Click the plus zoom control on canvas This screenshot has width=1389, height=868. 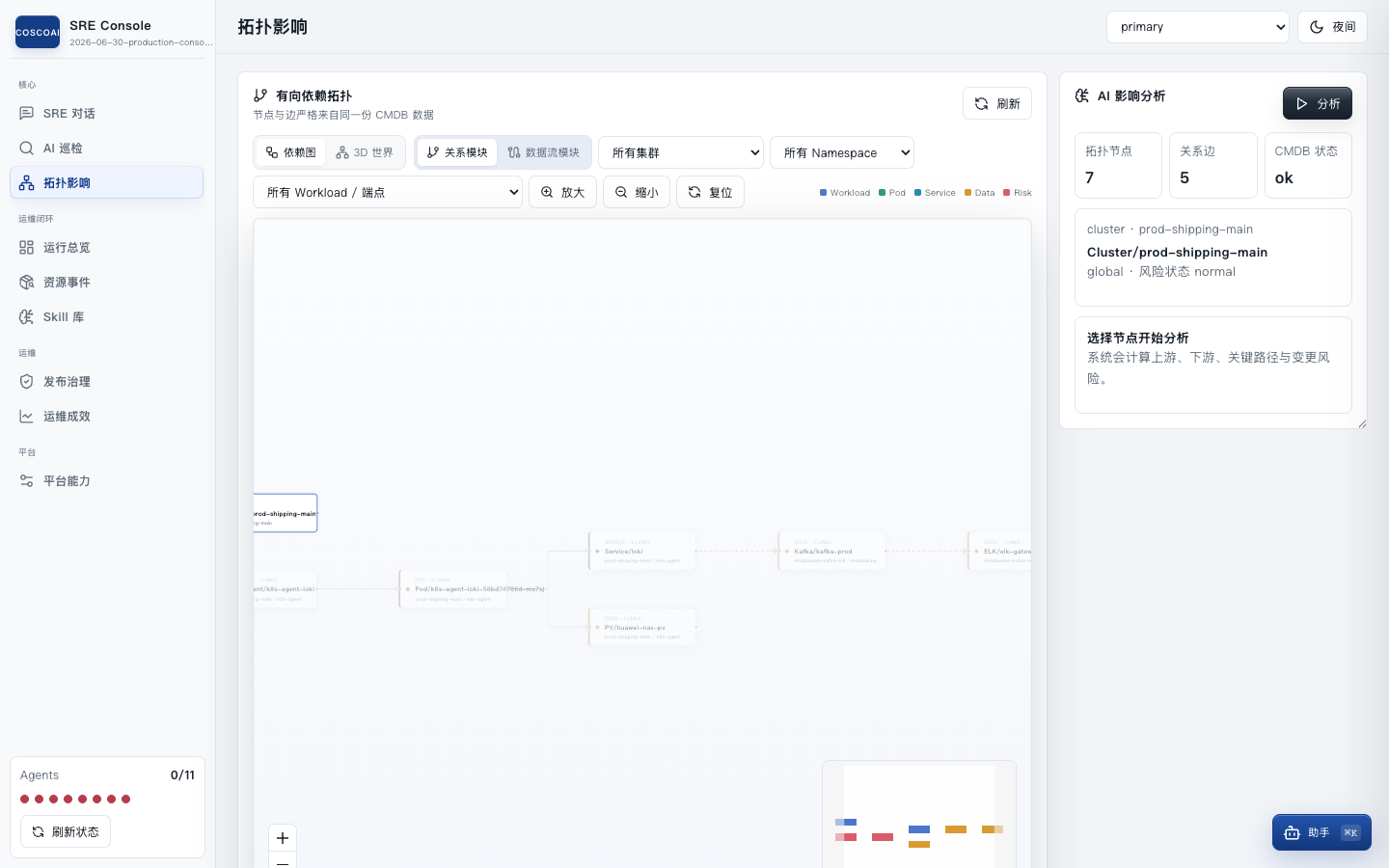(283, 838)
